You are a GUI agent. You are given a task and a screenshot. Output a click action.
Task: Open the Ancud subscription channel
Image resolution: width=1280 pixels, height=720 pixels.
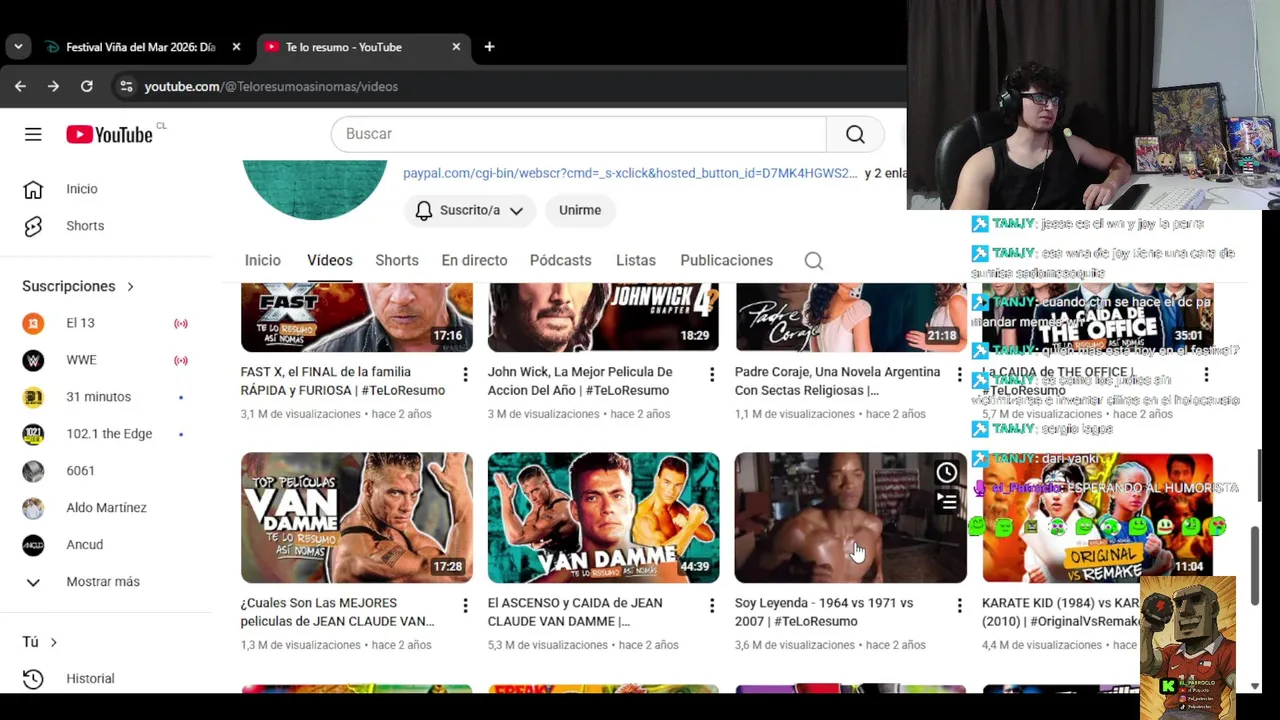coord(84,545)
